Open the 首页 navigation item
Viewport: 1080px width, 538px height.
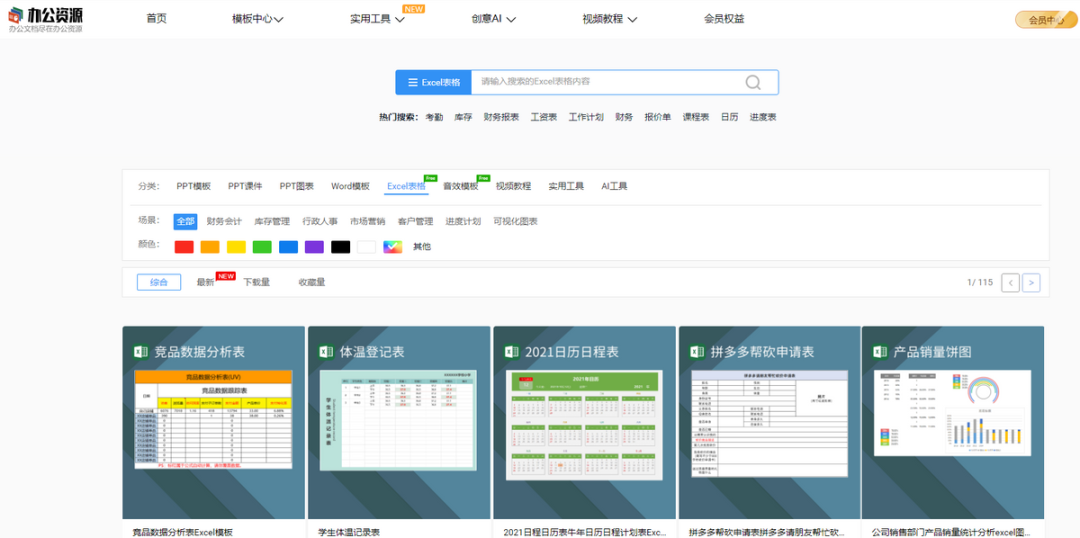tap(156, 19)
